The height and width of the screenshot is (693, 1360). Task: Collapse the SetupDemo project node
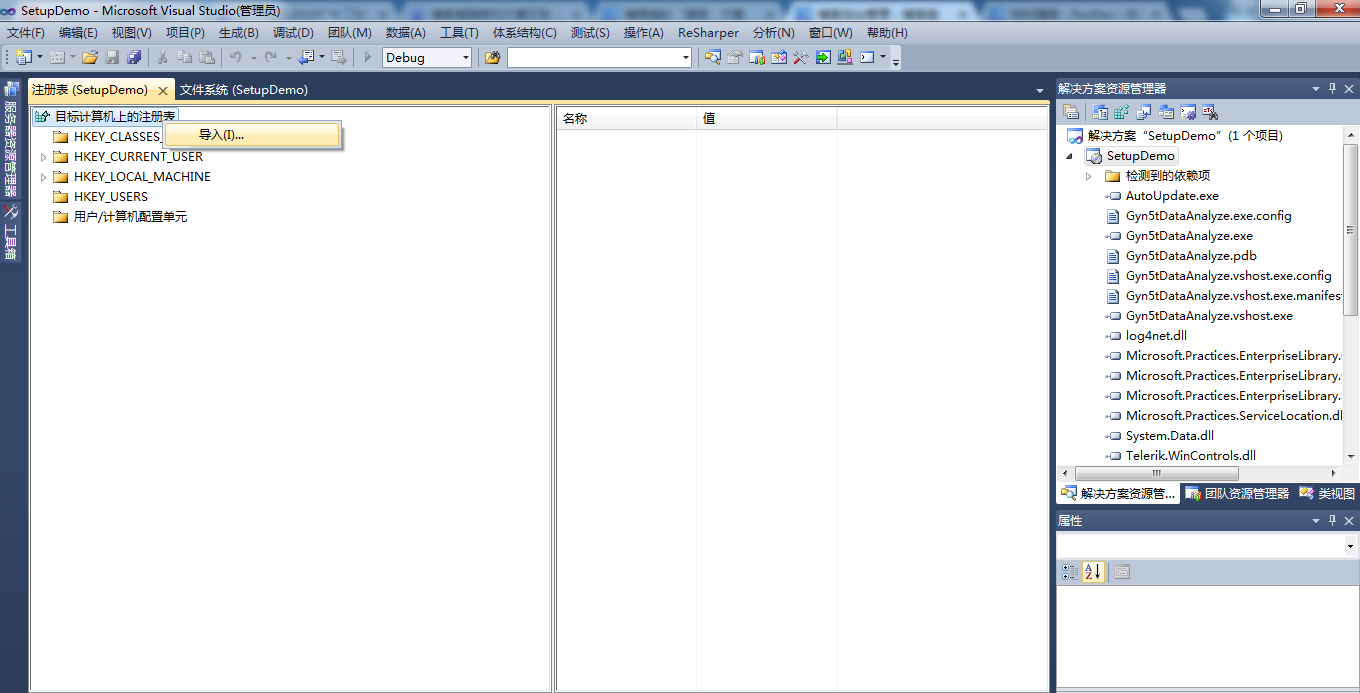click(1069, 156)
